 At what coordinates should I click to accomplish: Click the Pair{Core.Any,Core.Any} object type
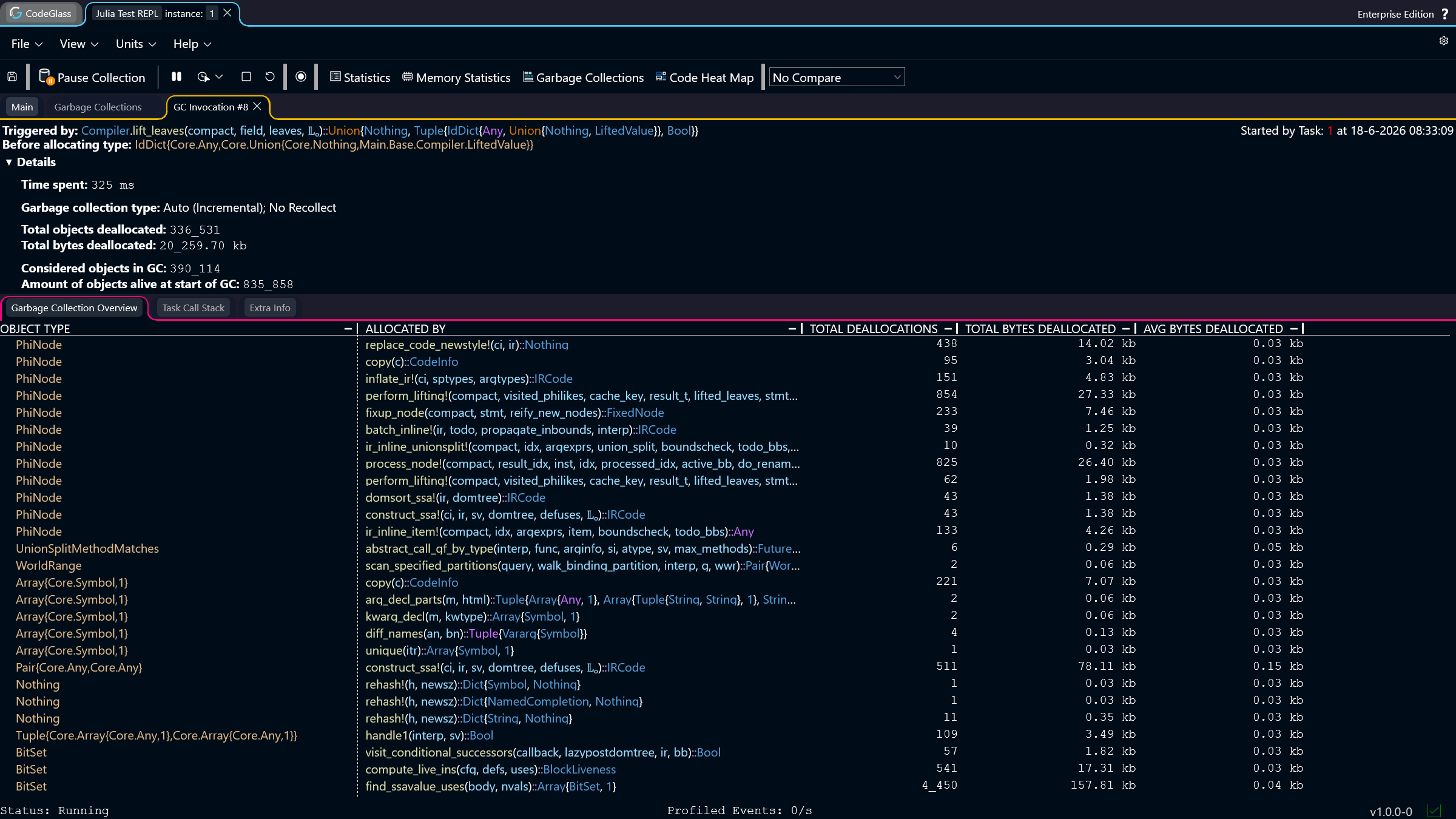point(79,667)
